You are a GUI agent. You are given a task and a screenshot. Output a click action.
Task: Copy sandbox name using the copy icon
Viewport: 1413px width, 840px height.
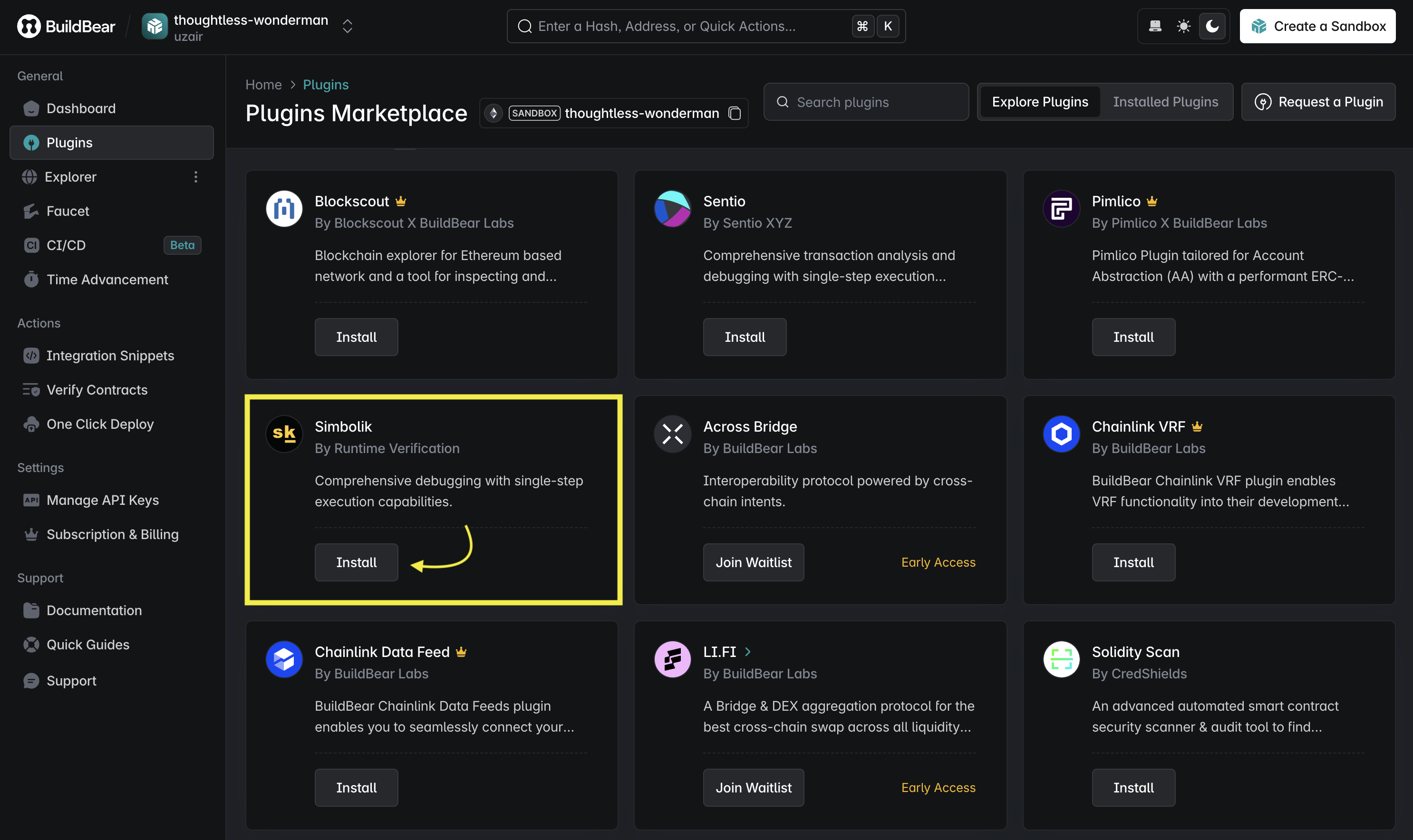coord(735,113)
